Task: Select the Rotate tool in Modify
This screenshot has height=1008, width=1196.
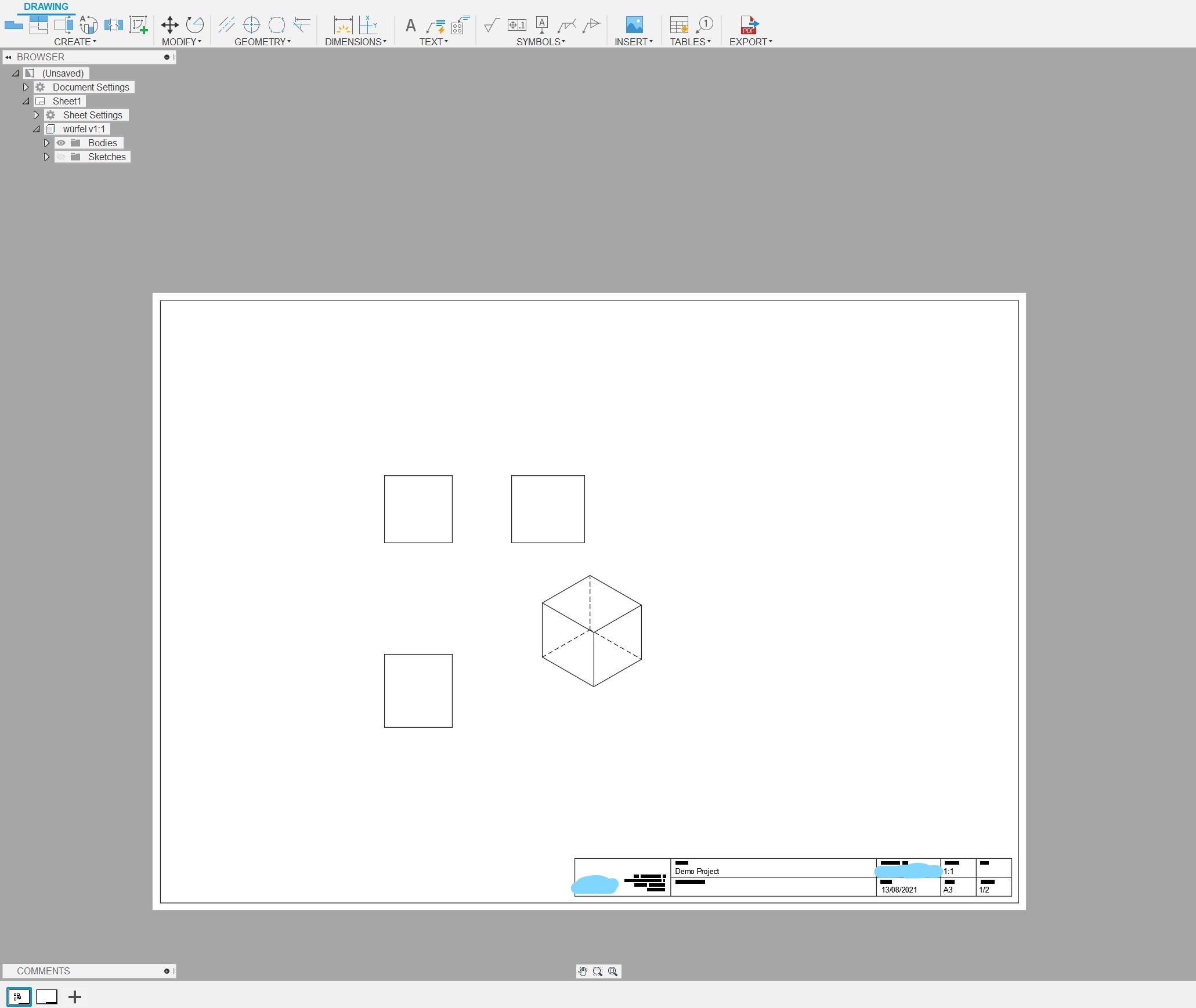Action: (x=195, y=25)
